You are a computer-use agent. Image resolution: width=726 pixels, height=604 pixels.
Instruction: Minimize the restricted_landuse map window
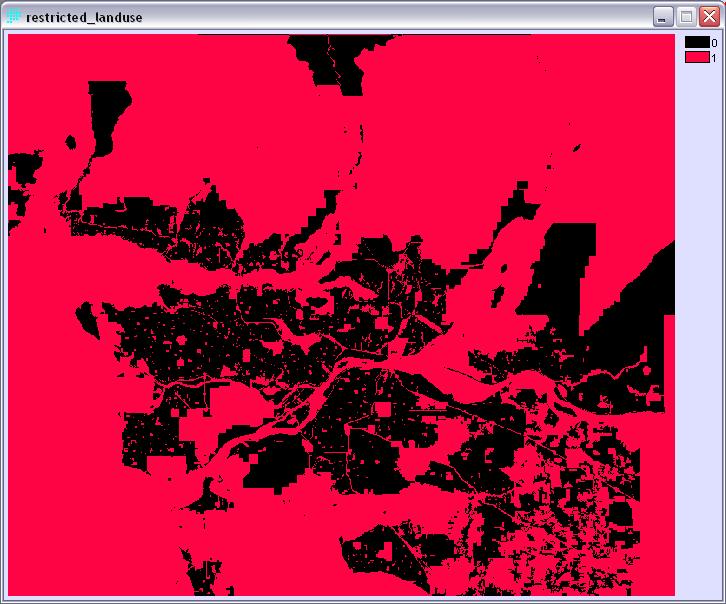664,17
